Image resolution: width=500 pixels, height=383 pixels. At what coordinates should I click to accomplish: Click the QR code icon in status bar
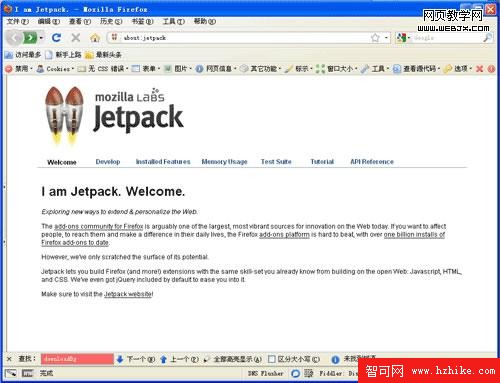(x=309, y=373)
